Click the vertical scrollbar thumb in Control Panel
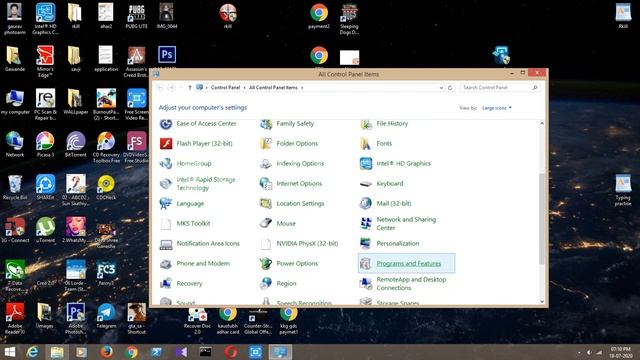The width and height of the screenshot is (640, 360). coord(542,218)
